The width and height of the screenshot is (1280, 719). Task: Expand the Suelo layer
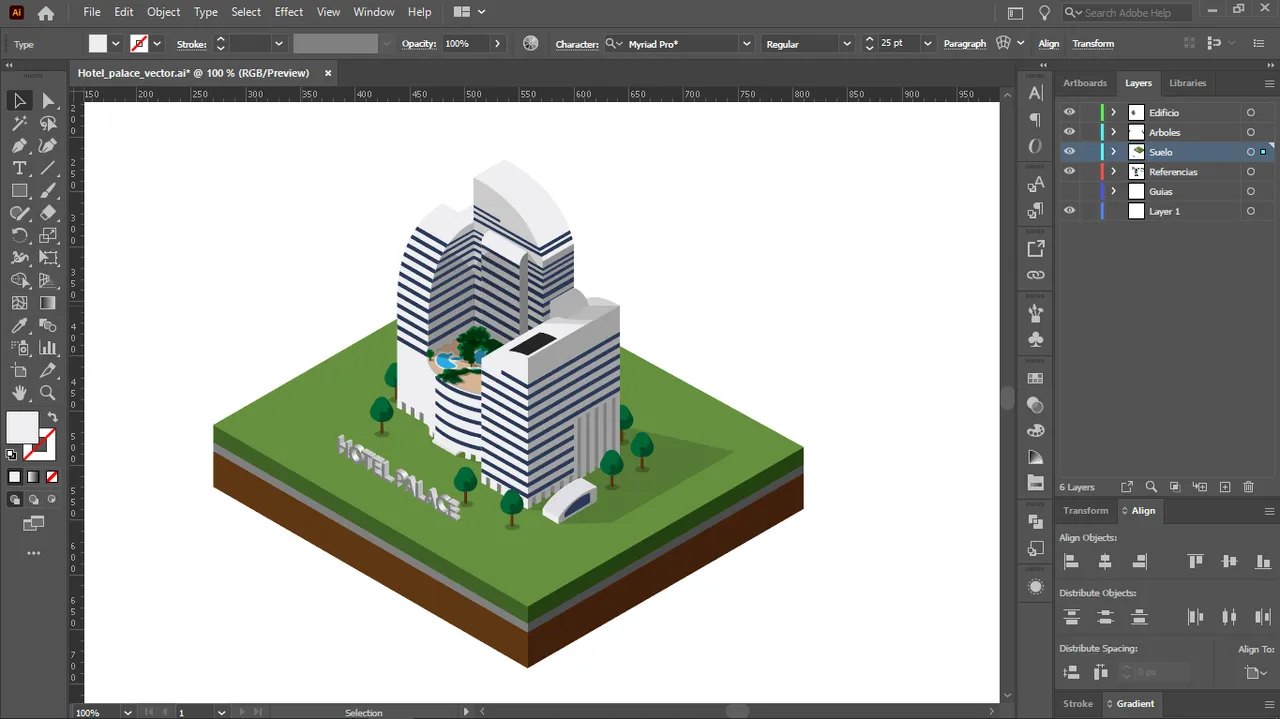point(1113,152)
